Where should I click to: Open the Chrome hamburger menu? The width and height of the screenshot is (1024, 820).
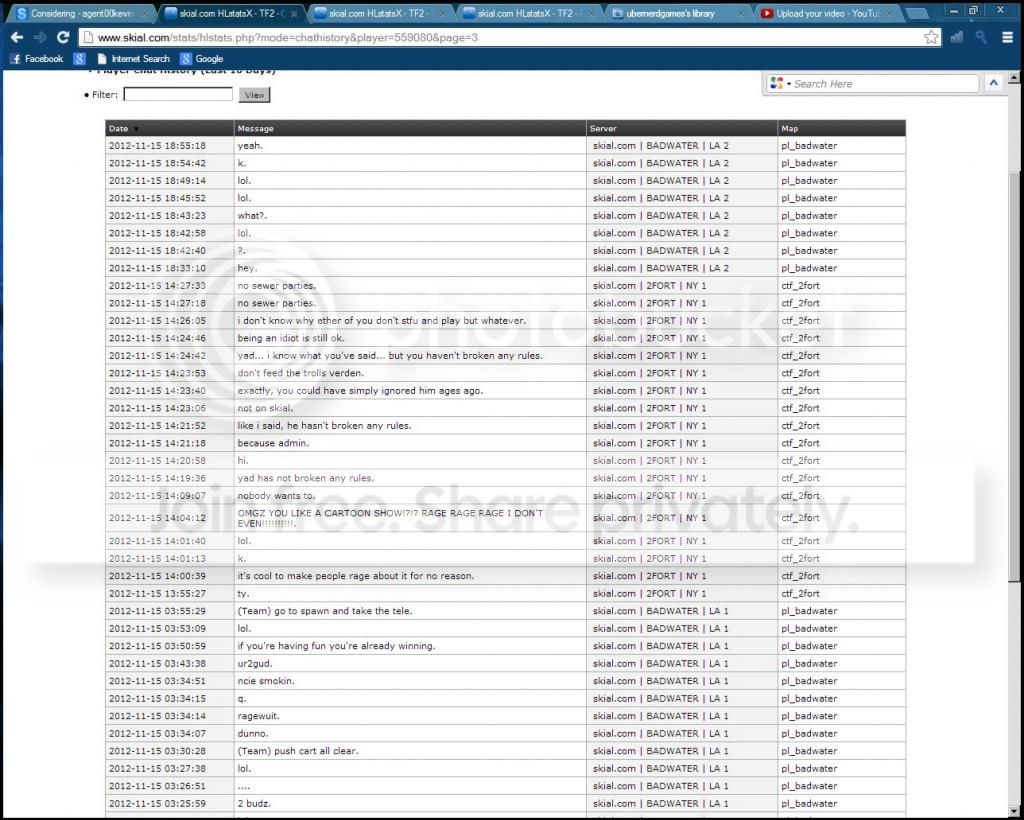[x=1008, y=37]
